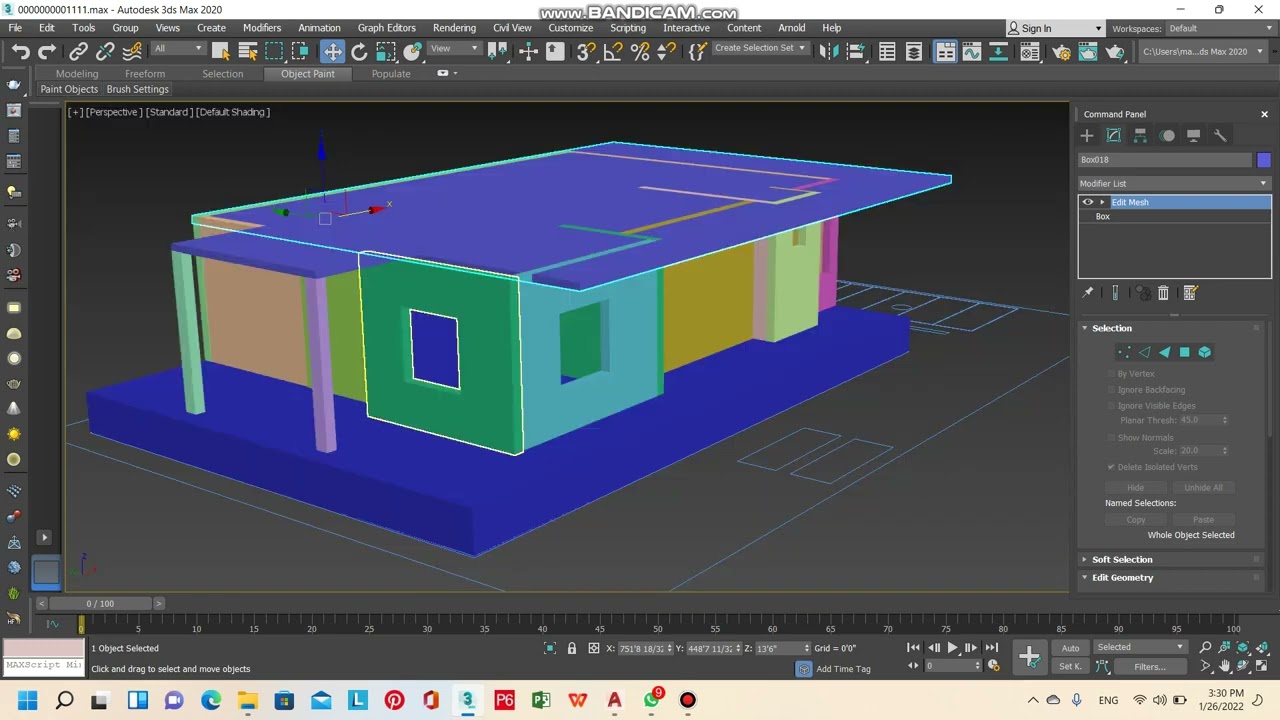Switch to the Display panel icon
Screen dimensions: 1280x720
[1193, 136]
